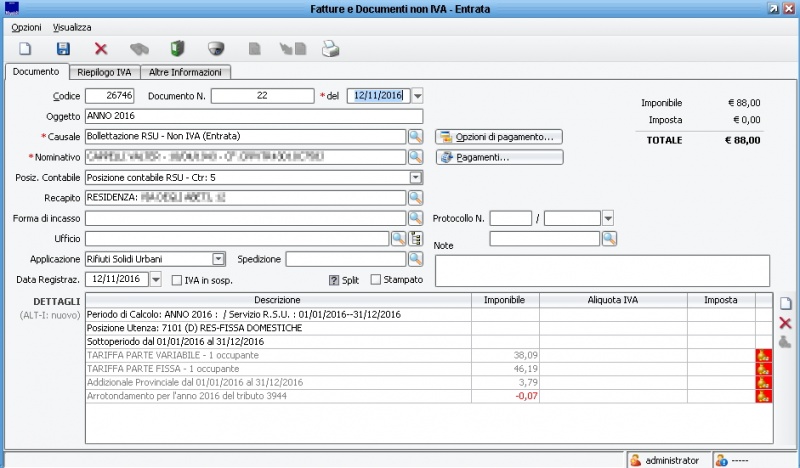800x468 pixels.
Task: Add new detail row with page icon
Action: [785, 304]
